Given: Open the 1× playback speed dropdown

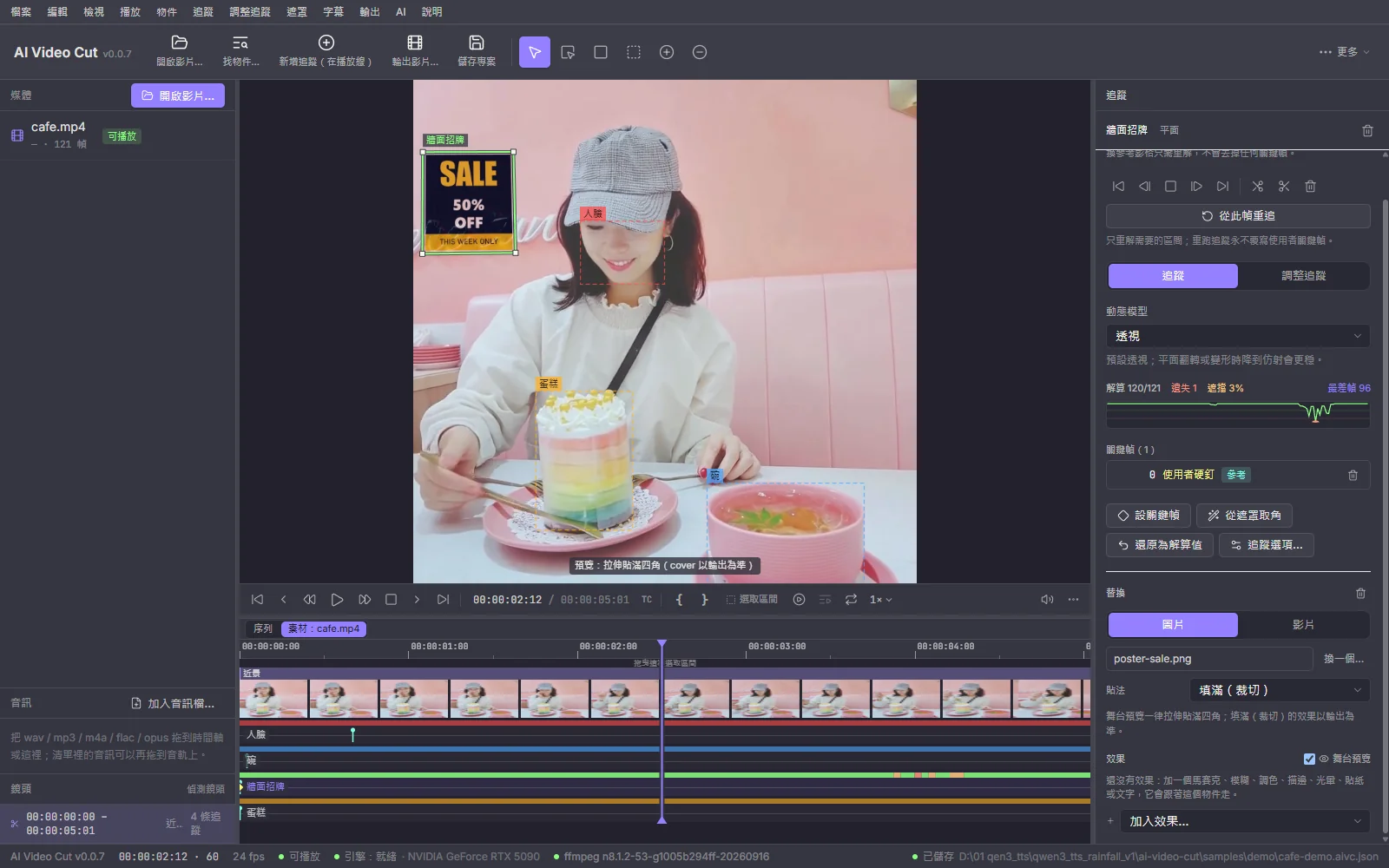Looking at the screenshot, I should tap(881, 599).
